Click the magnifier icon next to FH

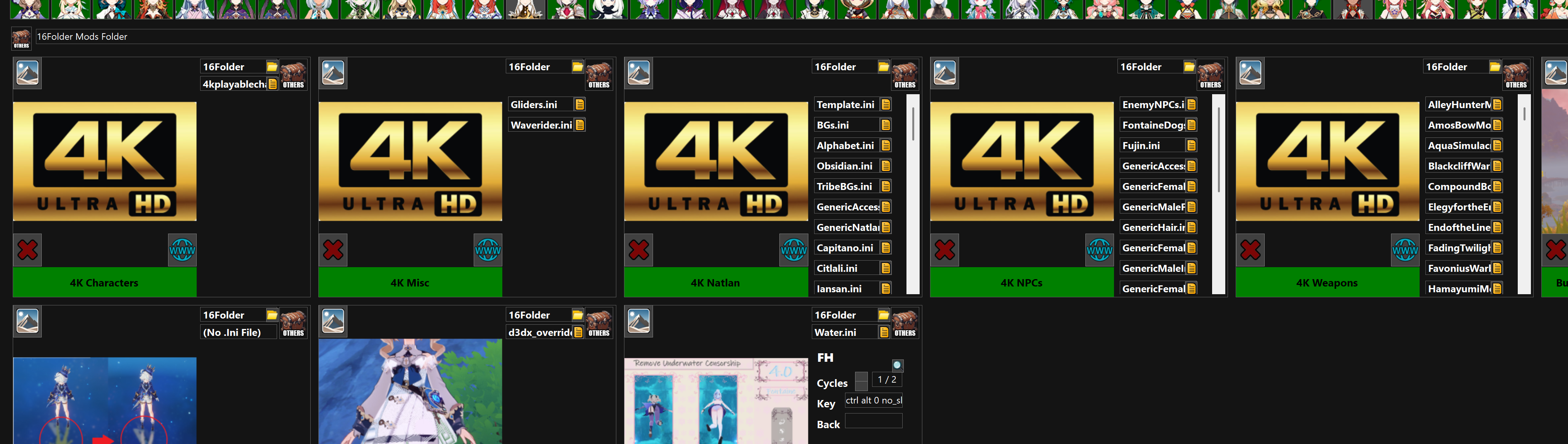[x=897, y=365]
